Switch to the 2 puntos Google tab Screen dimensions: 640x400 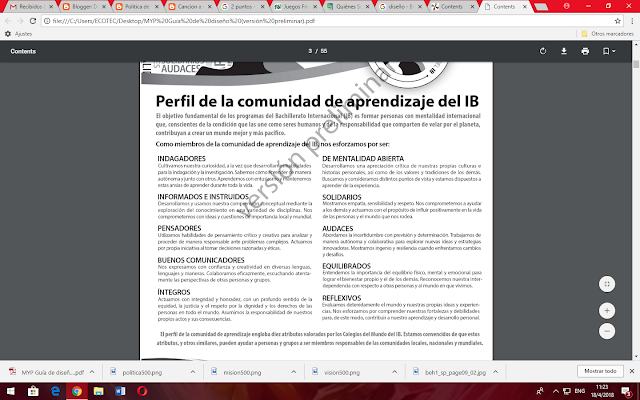tap(242, 7)
